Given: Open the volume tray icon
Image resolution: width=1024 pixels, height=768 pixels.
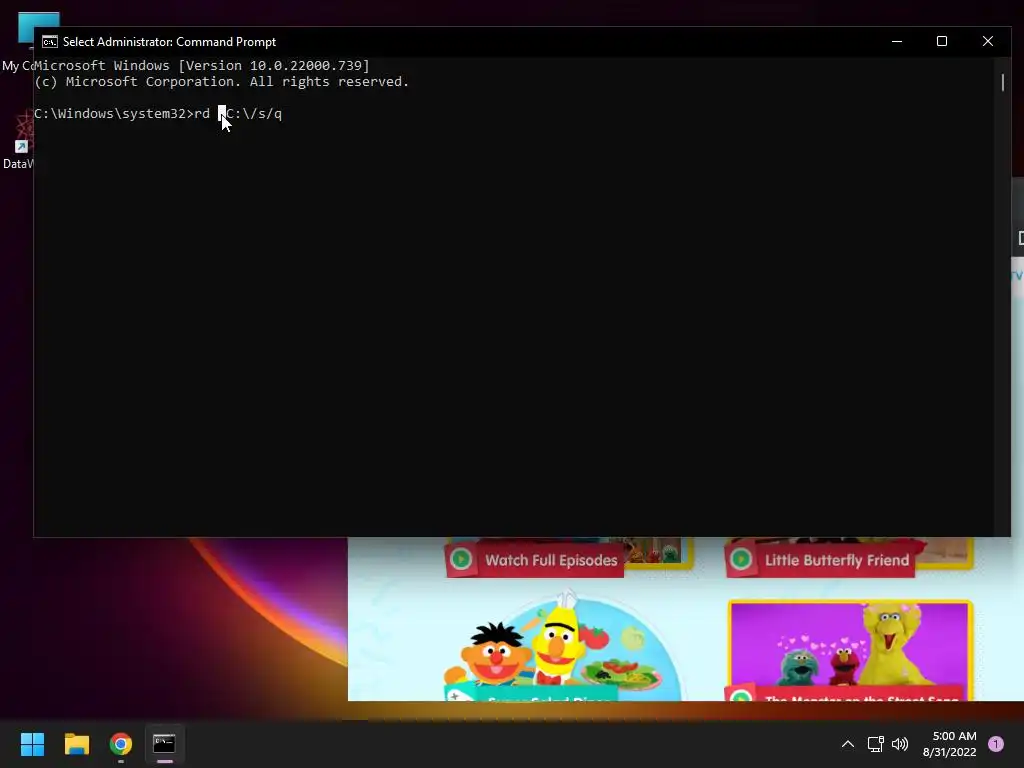Looking at the screenshot, I should [900, 744].
